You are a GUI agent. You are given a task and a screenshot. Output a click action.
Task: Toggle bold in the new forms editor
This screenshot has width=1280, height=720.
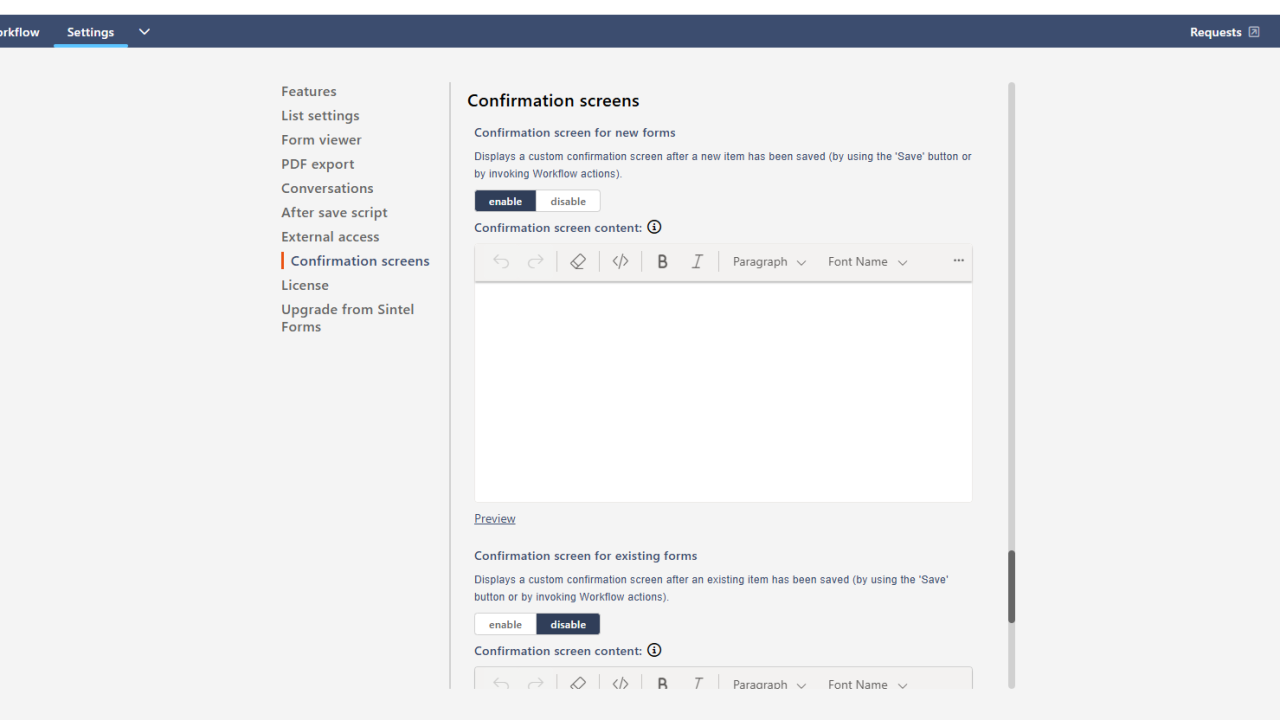point(662,262)
